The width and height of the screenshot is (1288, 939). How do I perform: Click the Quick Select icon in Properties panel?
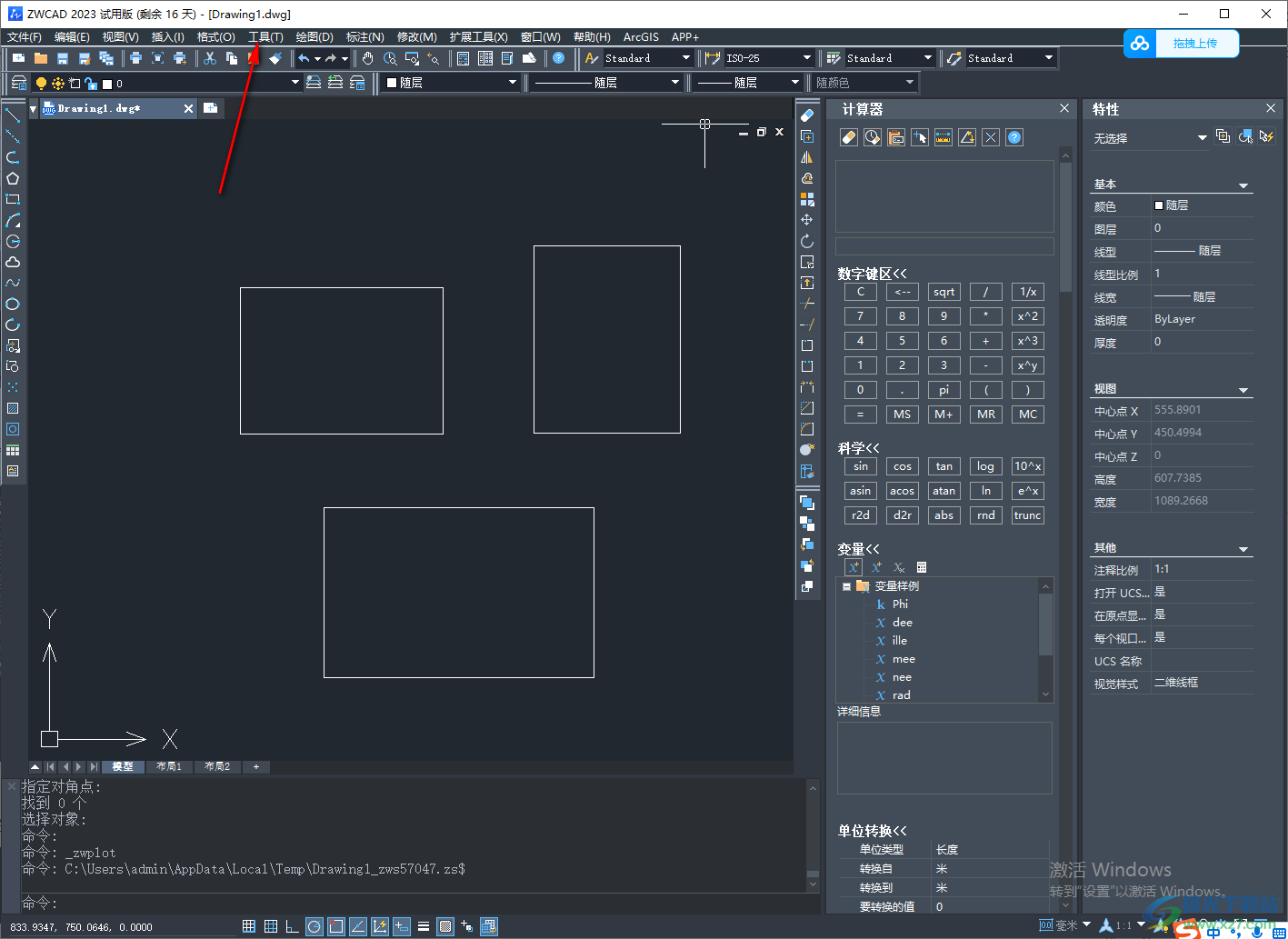[1267, 136]
